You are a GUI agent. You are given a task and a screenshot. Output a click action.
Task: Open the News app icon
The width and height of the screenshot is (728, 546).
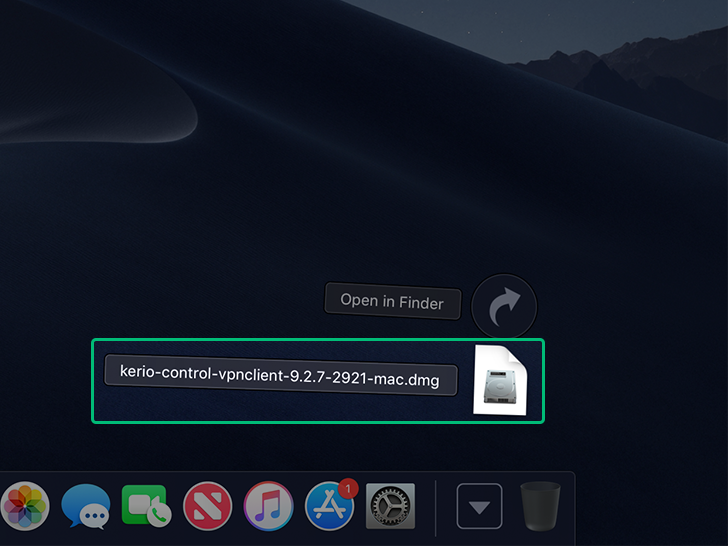[x=208, y=506]
